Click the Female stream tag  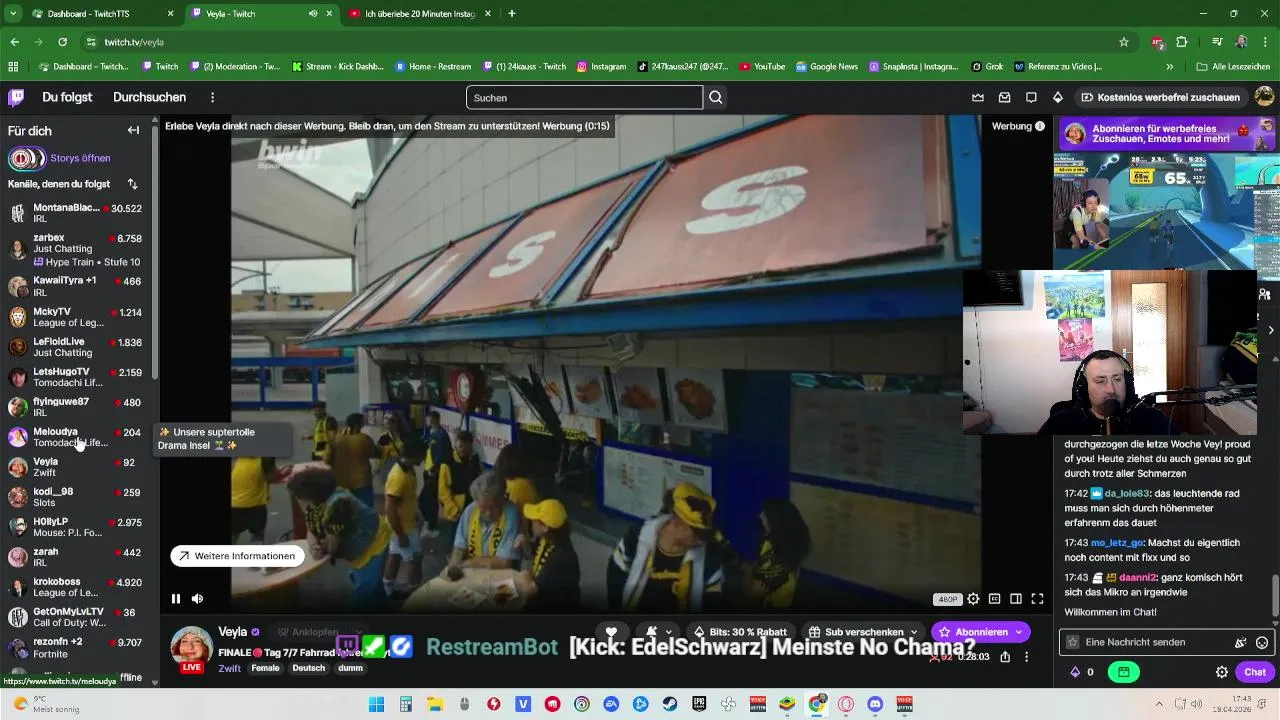click(x=265, y=668)
